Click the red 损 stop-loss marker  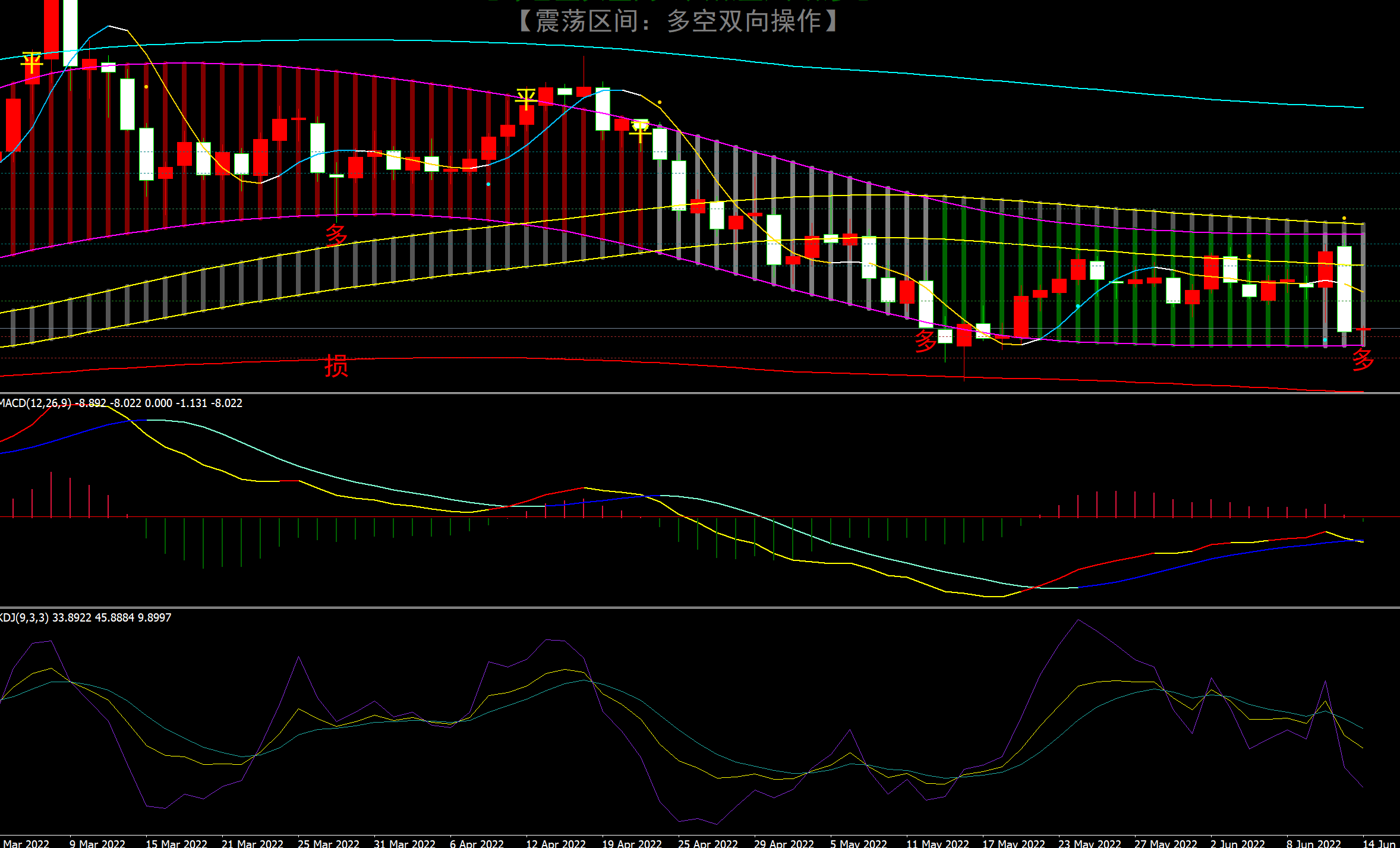click(x=336, y=365)
